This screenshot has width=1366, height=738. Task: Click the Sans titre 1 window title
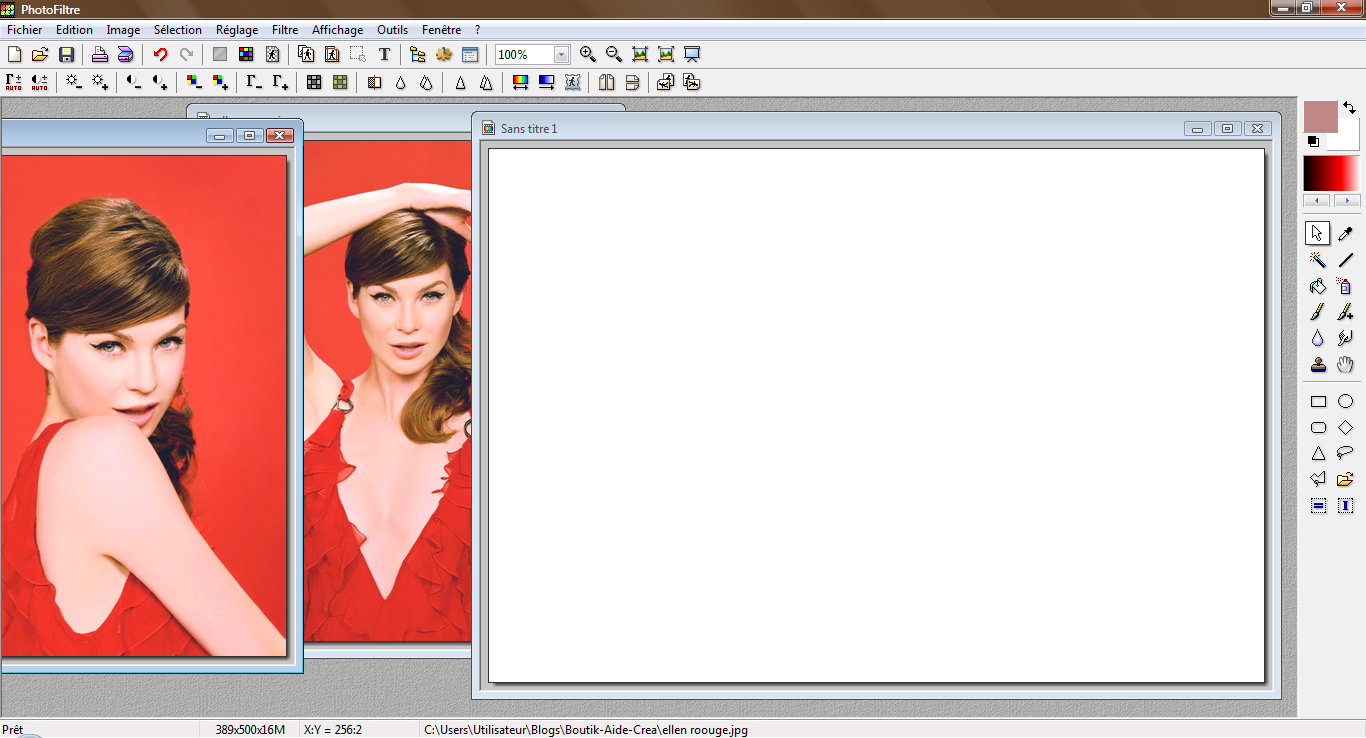pyautogui.click(x=529, y=129)
